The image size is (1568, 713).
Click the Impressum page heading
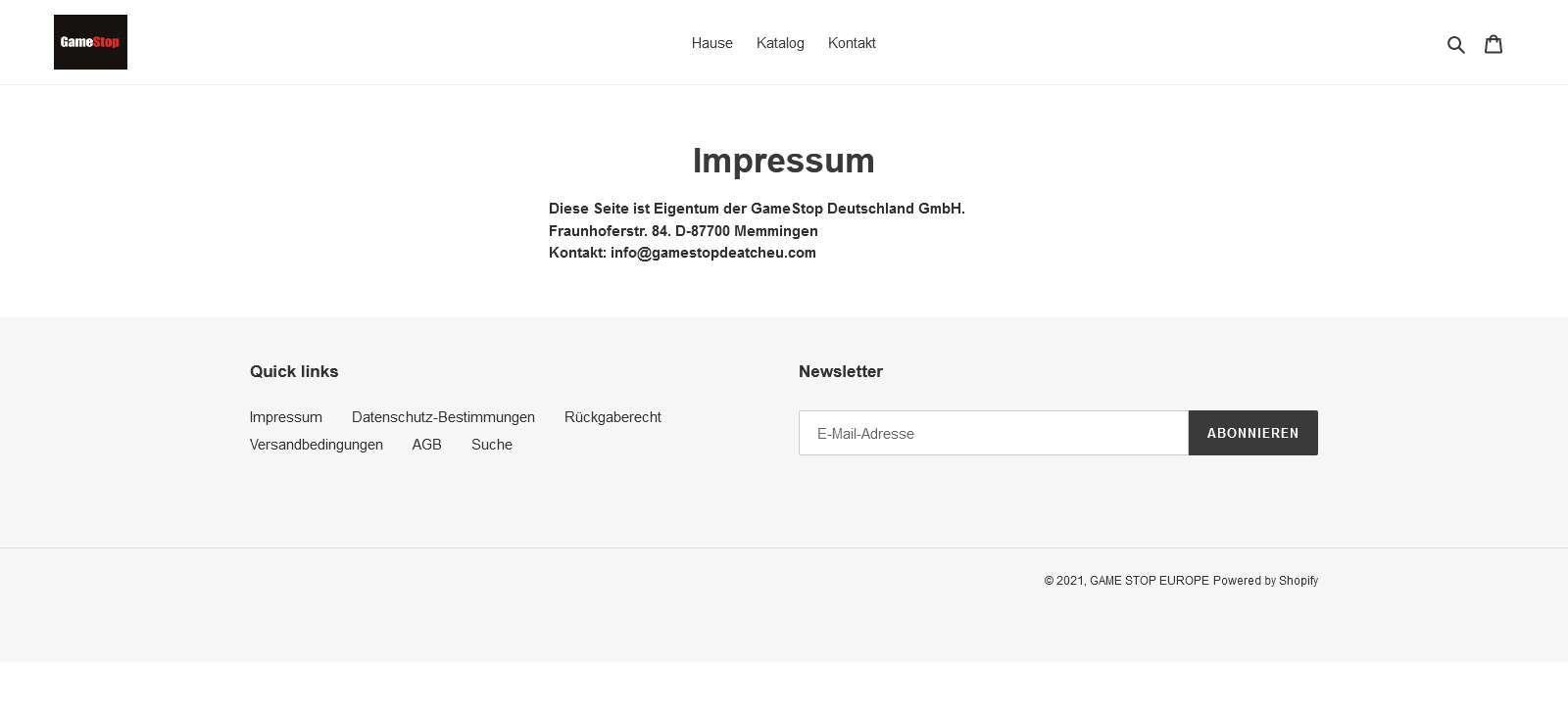[784, 161]
